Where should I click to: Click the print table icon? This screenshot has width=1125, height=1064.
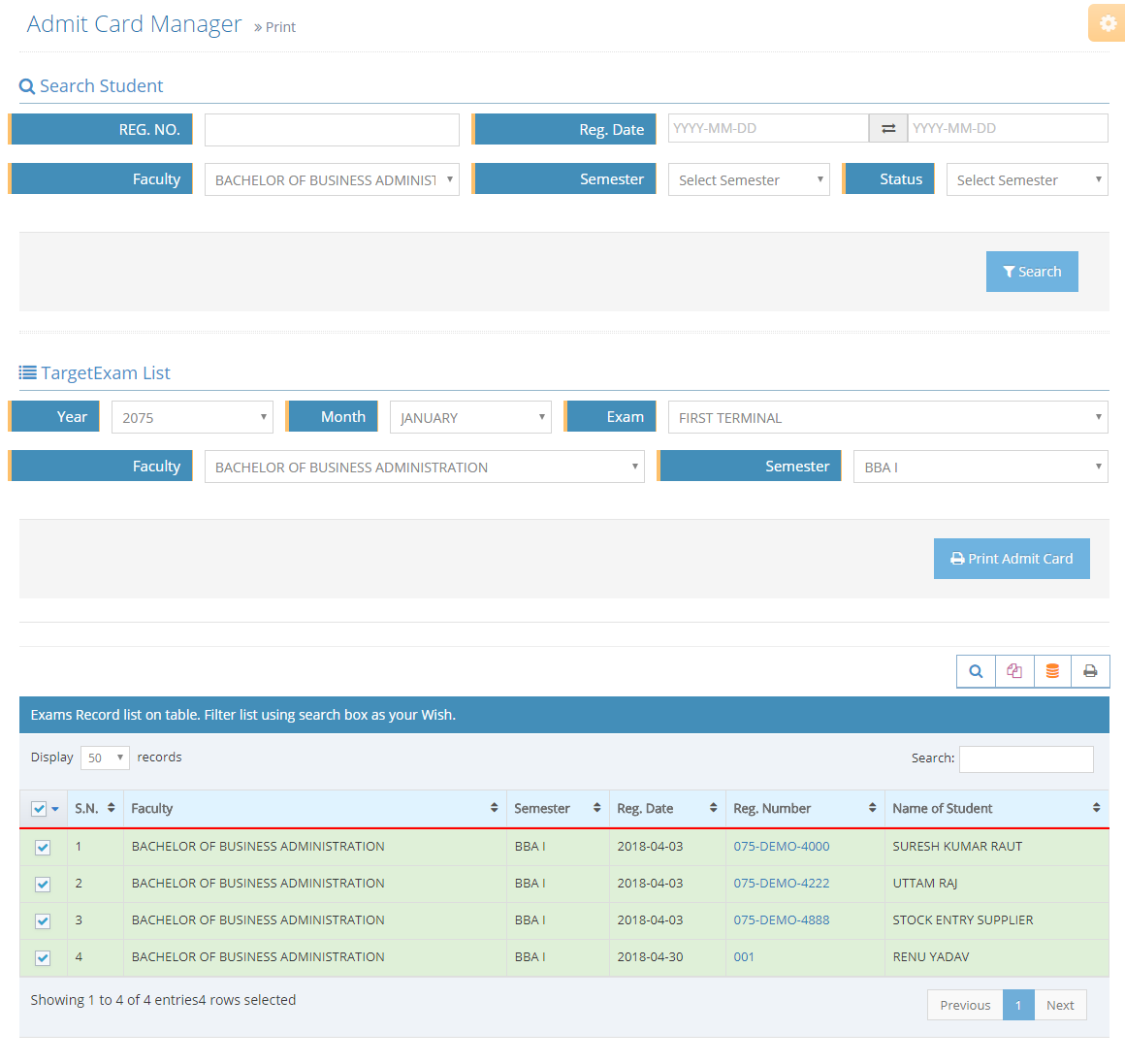(1090, 671)
